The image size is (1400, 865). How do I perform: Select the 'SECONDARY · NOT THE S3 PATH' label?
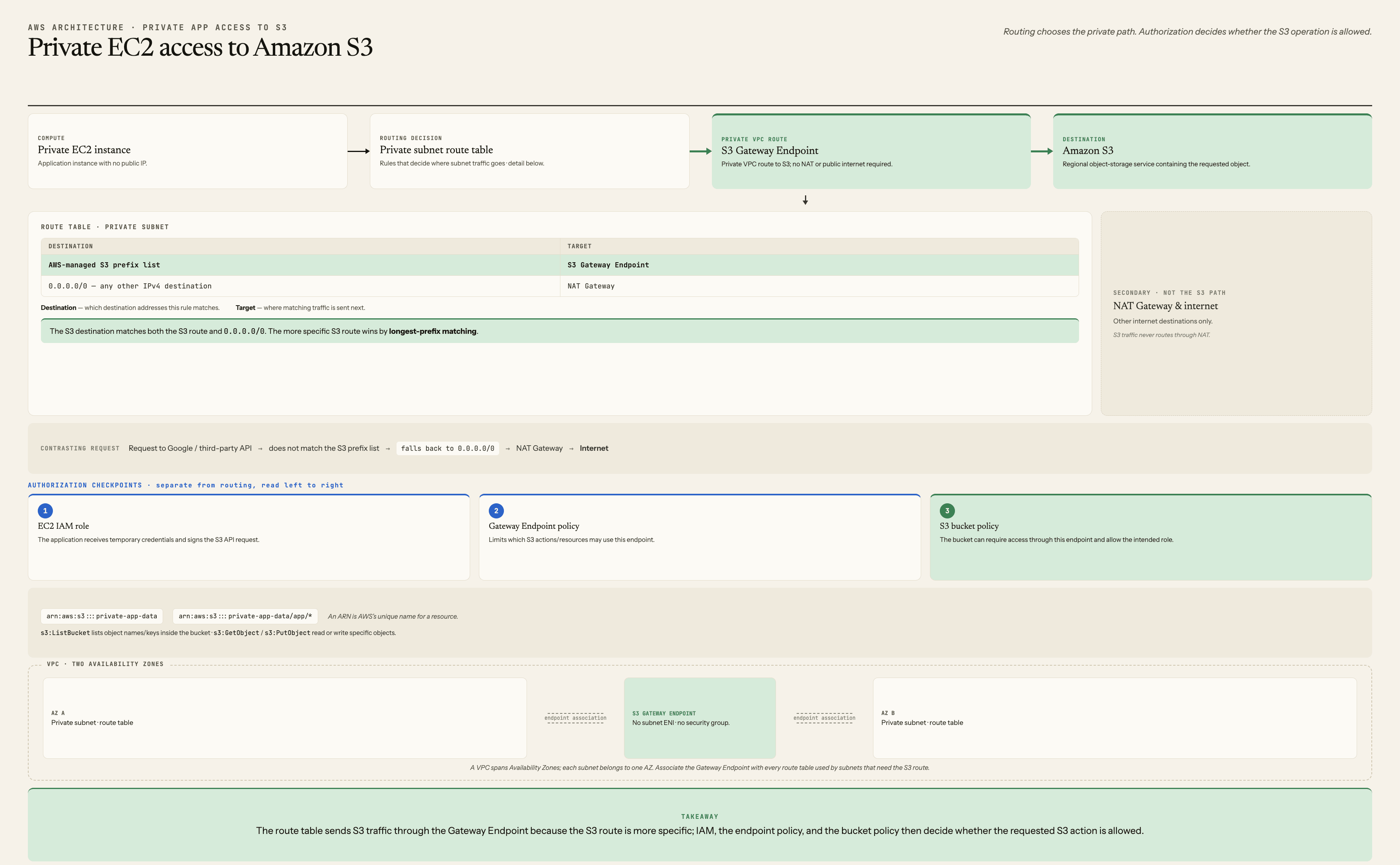pyautogui.click(x=1169, y=293)
